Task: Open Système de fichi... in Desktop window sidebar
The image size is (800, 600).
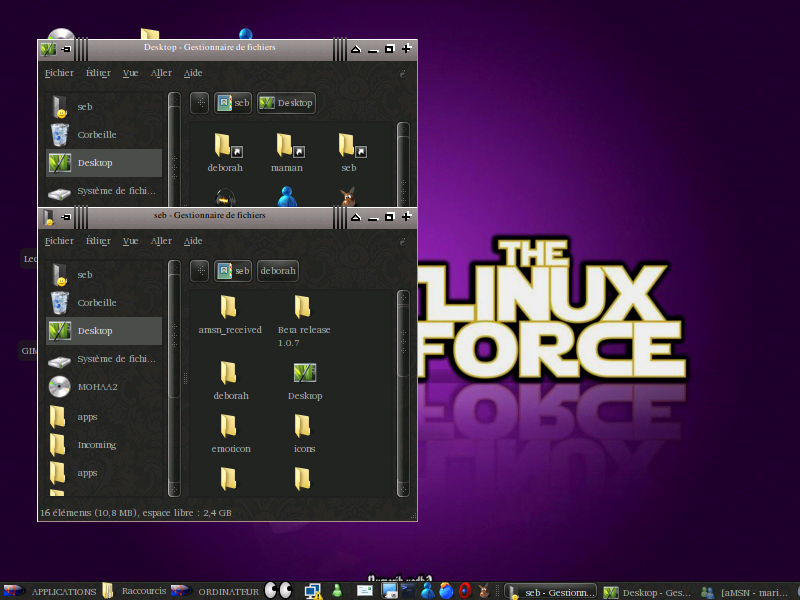Action: [x=104, y=191]
